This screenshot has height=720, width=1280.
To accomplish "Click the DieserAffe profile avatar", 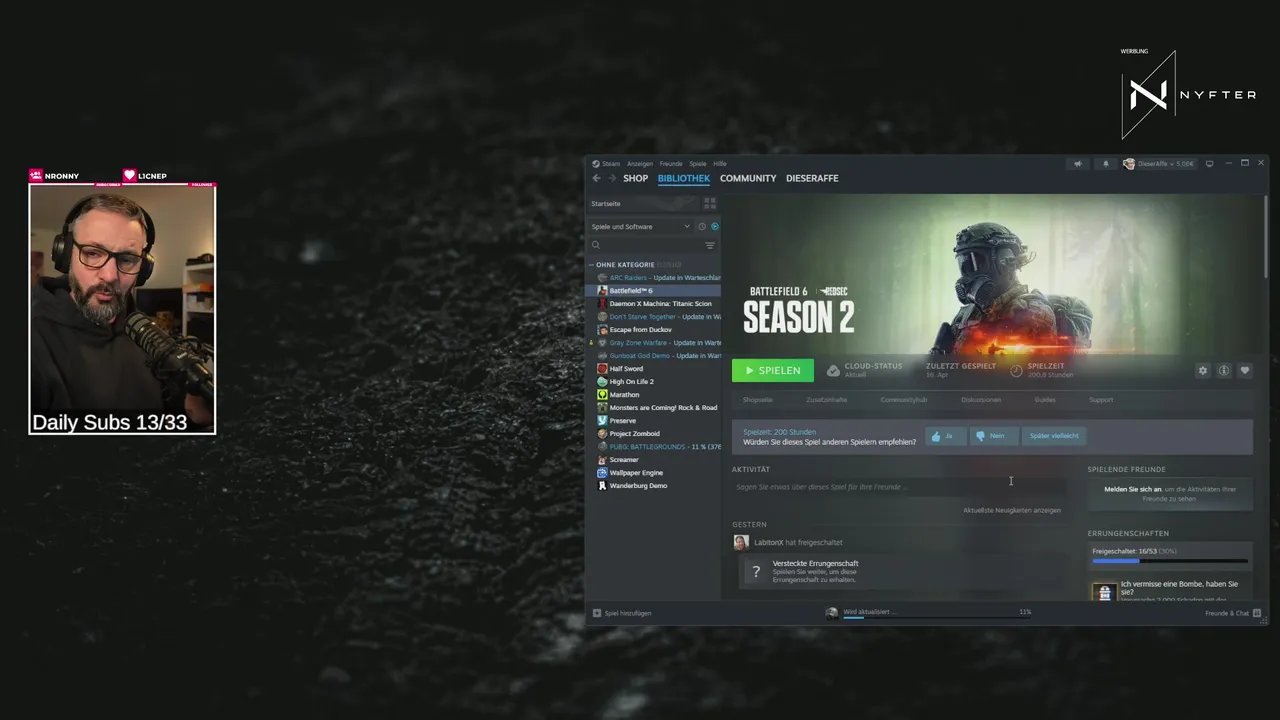I will coord(1129,163).
